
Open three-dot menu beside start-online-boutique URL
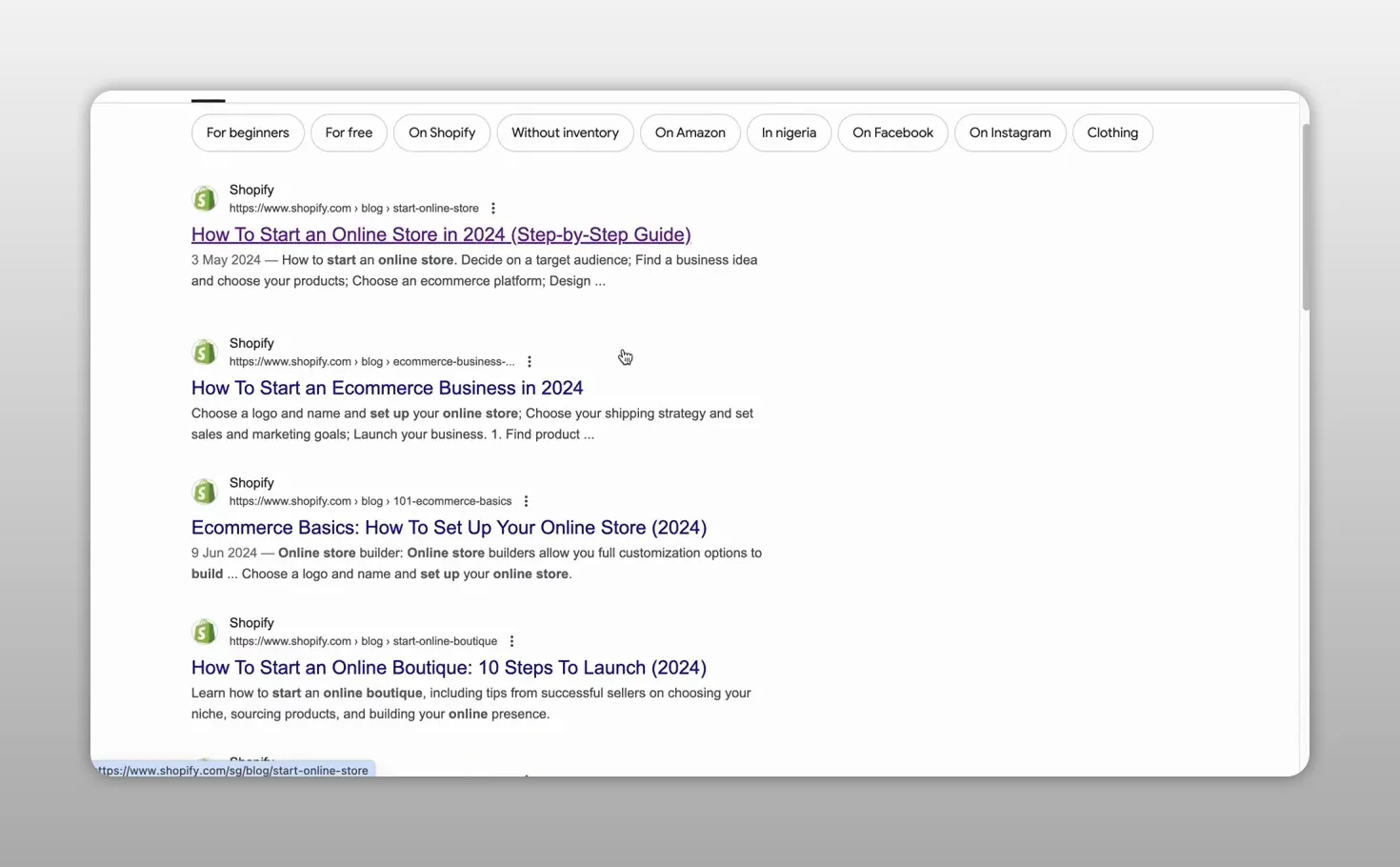click(x=511, y=641)
